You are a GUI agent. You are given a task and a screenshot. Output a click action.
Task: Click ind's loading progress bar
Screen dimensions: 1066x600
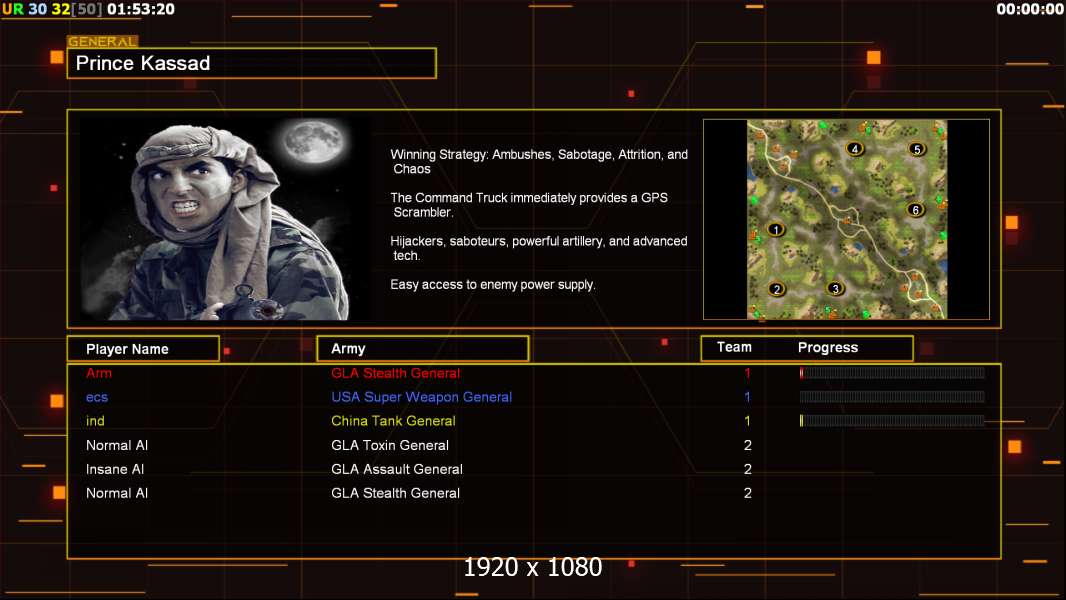(892, 421)
